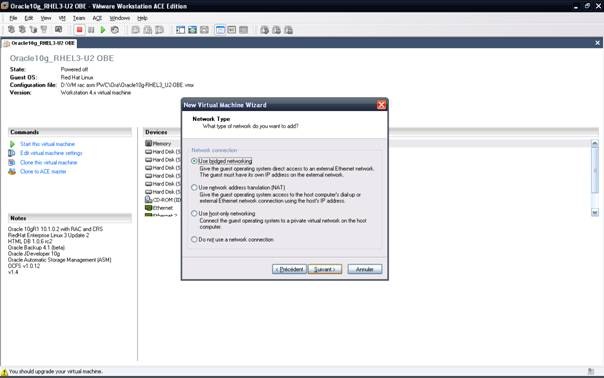
Task: Click Edit virtual machine settings link
Action: (51, 153)
